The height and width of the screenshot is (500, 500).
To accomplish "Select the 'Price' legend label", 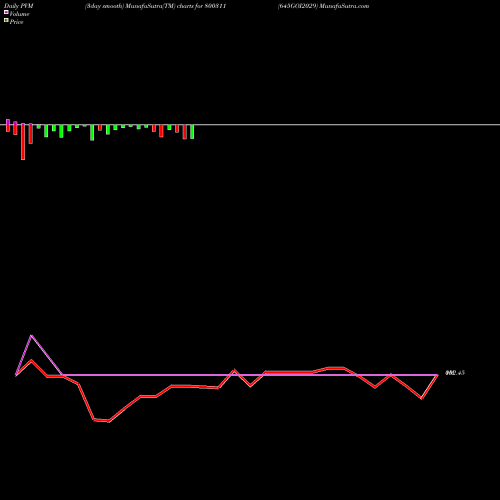I will click(x=17, y=22).
